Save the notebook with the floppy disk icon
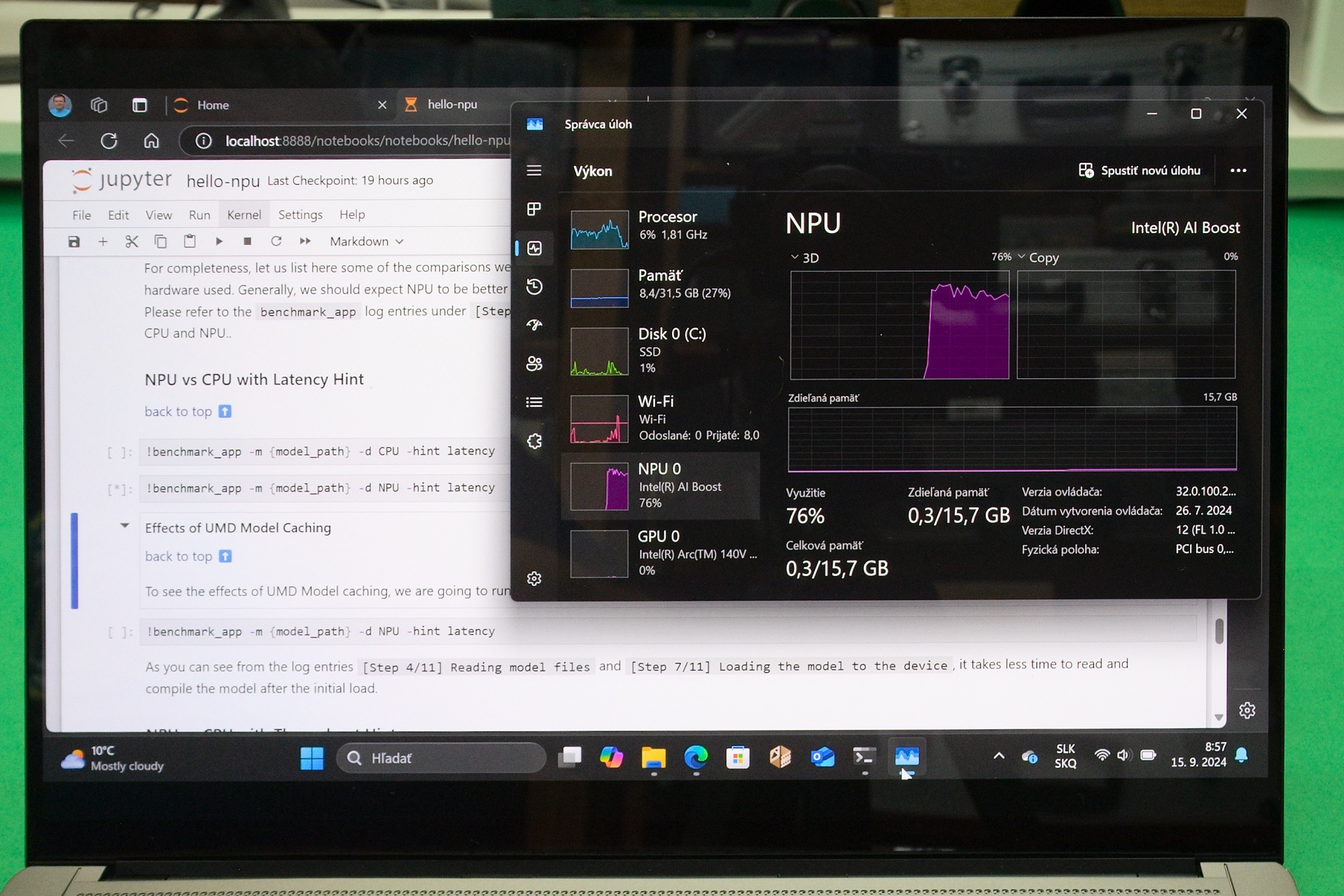Screen dimensions: 1344x896 coord(74,241)
